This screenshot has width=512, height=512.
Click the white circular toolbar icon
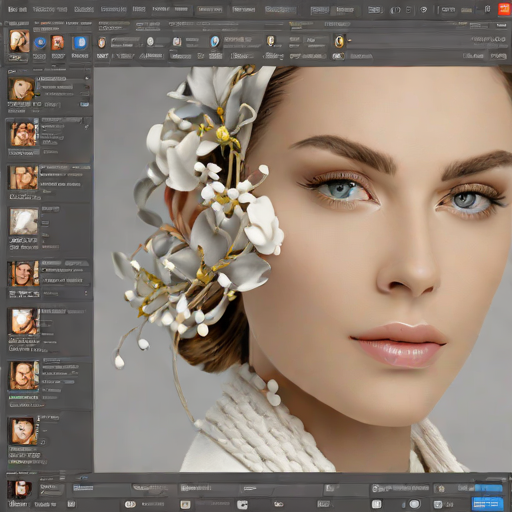click(x=150, y=41)
